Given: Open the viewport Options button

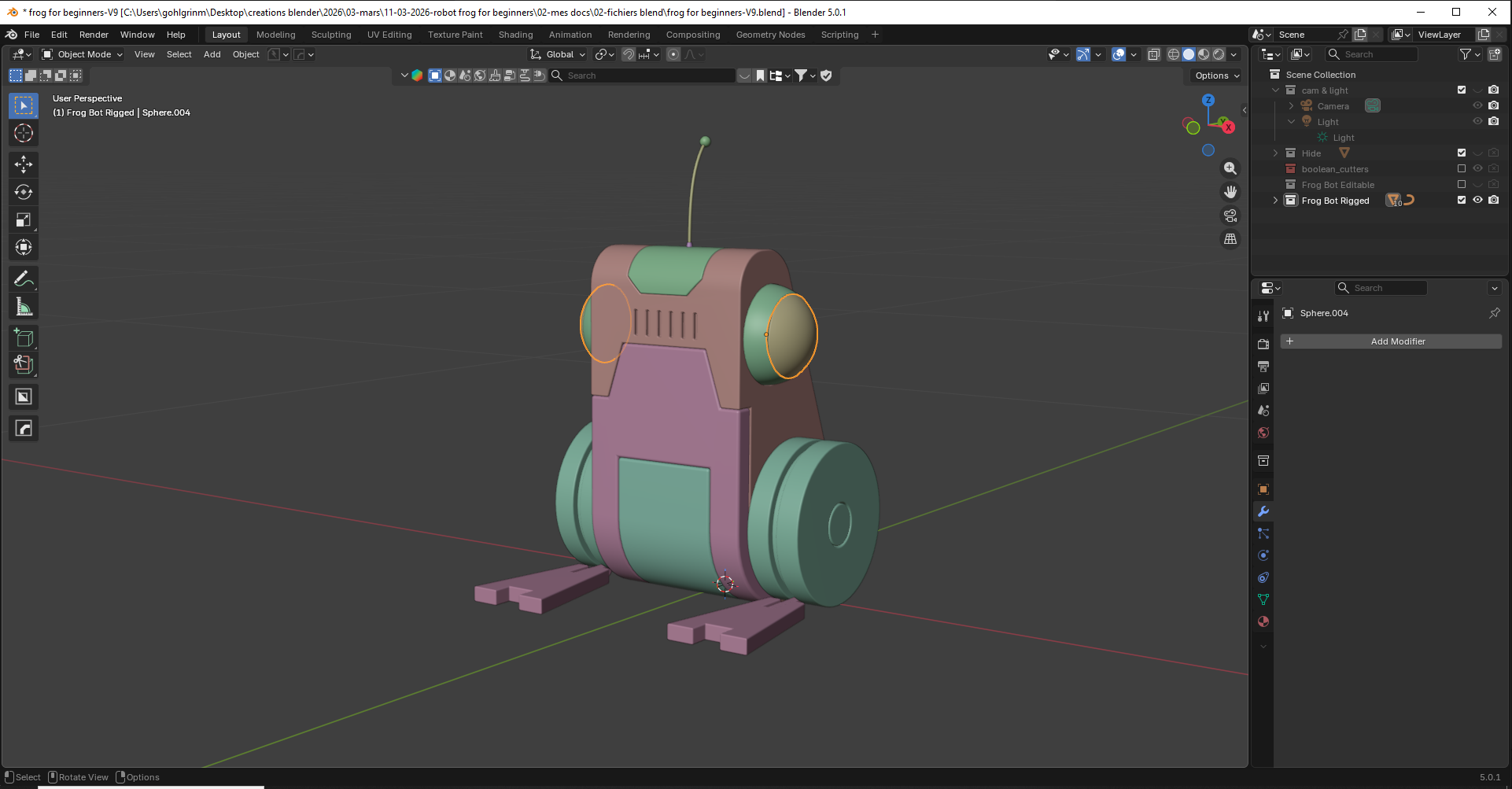Looking at the screenshot, I should tap(1216, 76).
